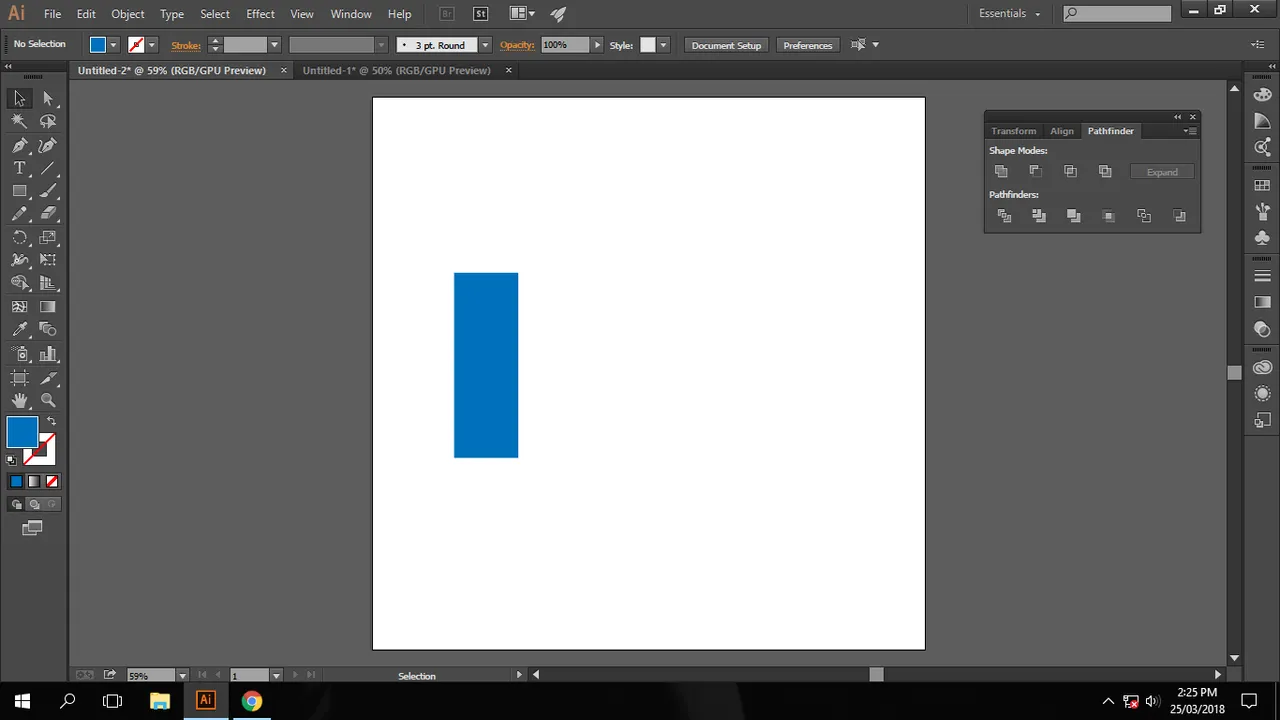Click the Divide pathfinder icon
This screenshot has width=1280, height=720.
[1005, 216]
